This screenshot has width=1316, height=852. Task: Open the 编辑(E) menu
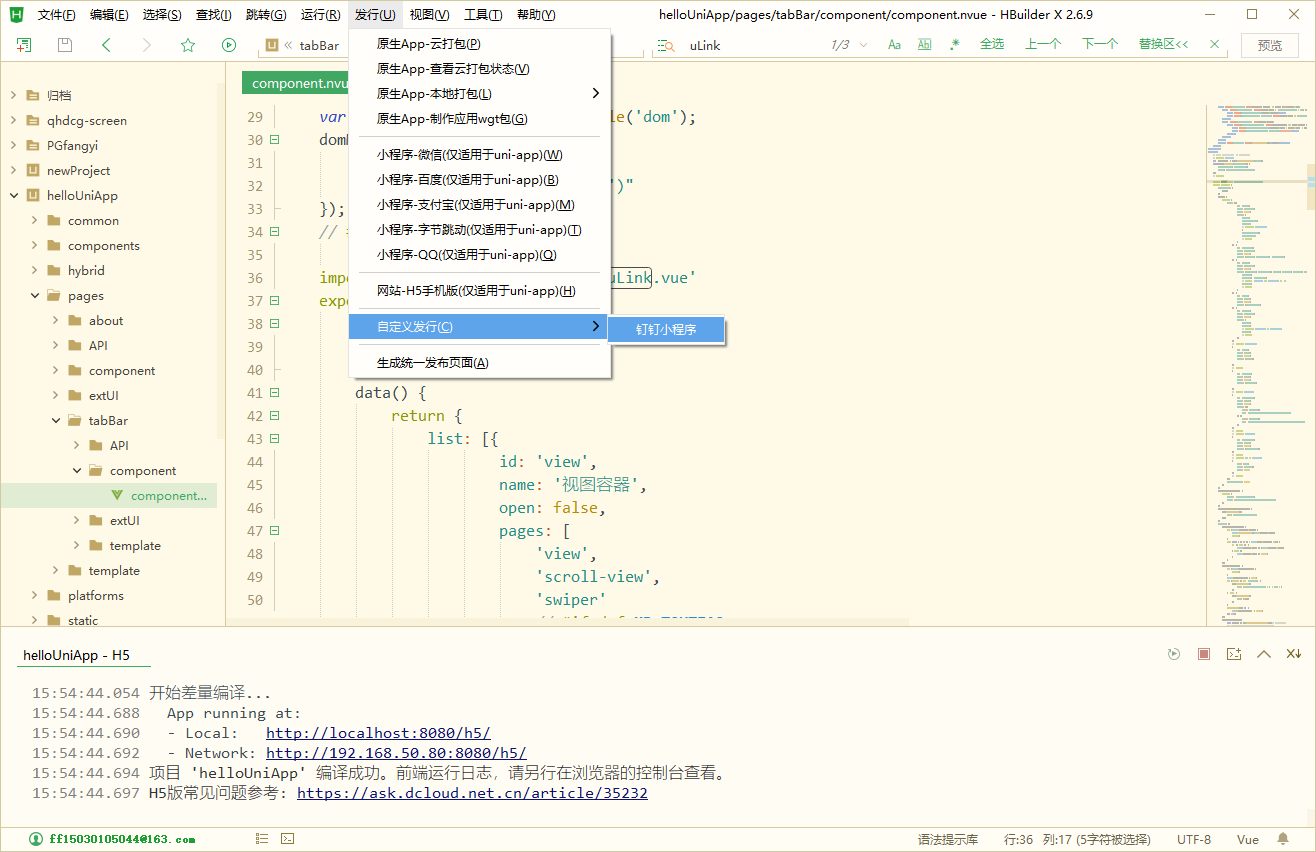[109, 15]
